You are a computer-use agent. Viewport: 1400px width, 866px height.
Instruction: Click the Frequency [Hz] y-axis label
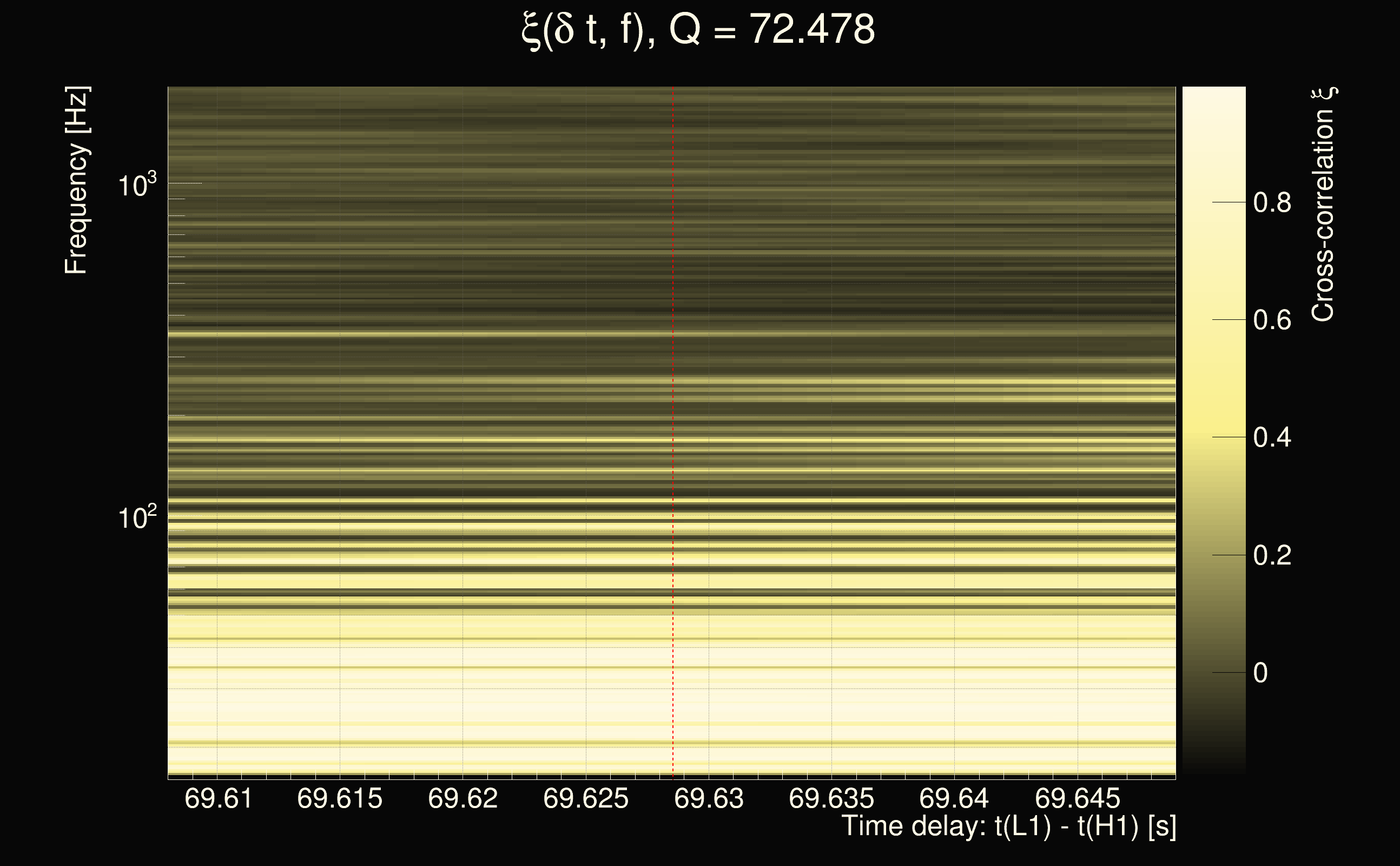(x=76, y=180)
